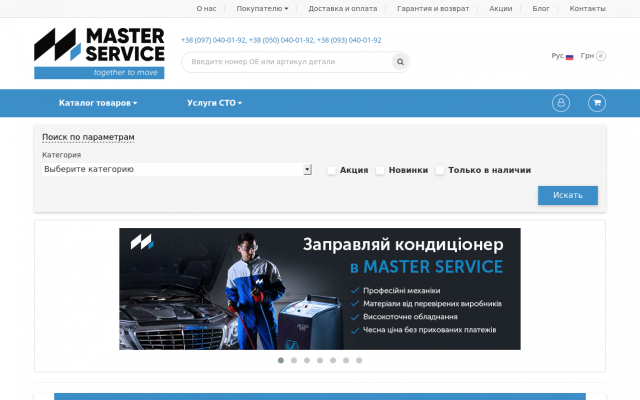Go to second carousel slide dot
The image size is (640, 400).
pos(294,360)
